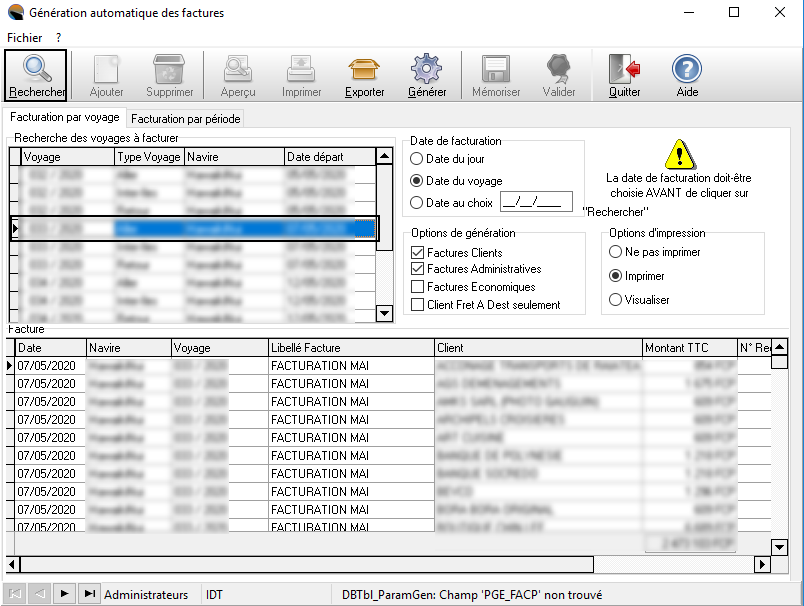Open the Fichier menu
This screenshot has width=804, height=606.
point(24,37)
